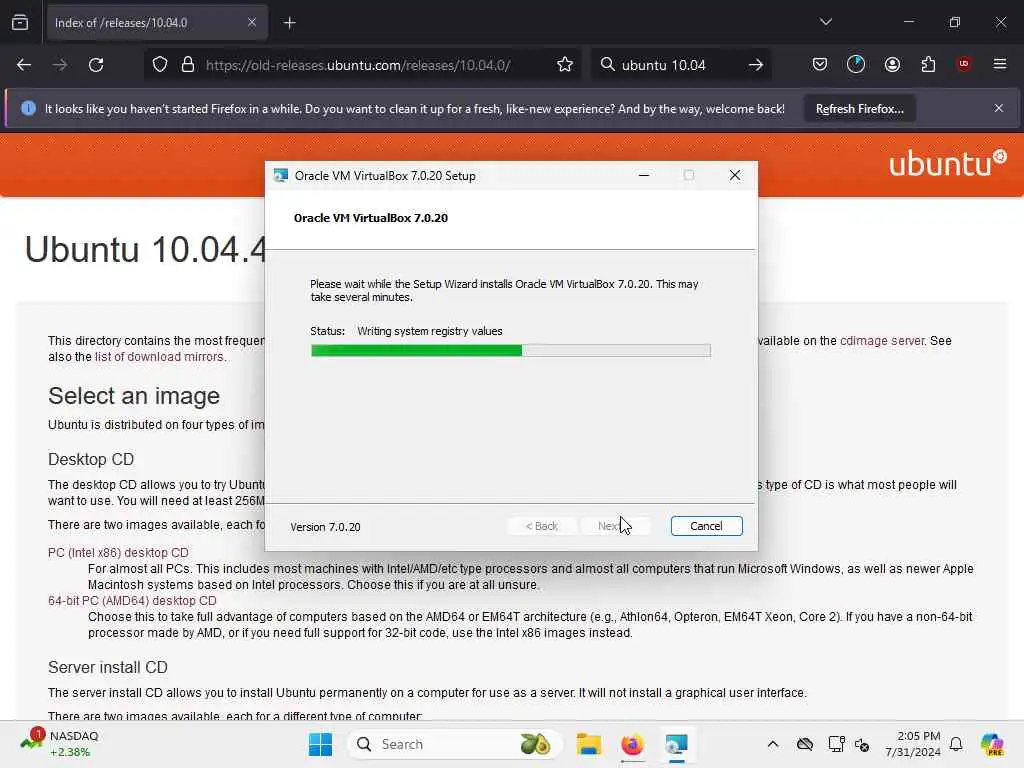Click the VirtualBox Setup title bar icon

point(281,175)
